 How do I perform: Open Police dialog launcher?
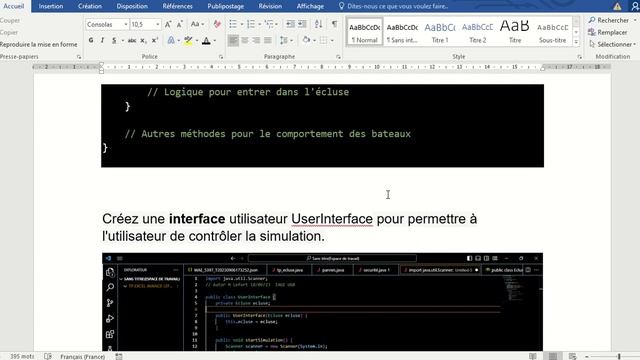[221, 57]
